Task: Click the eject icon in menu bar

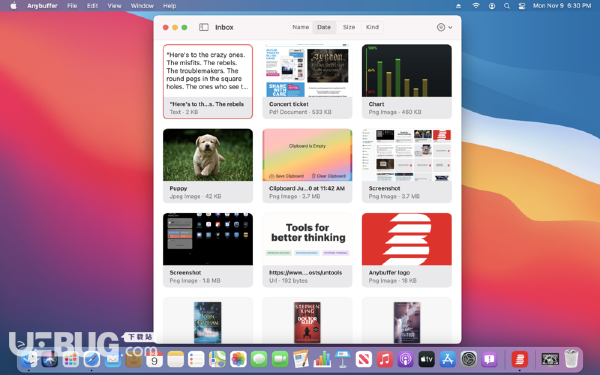Action: click(458, 6)
